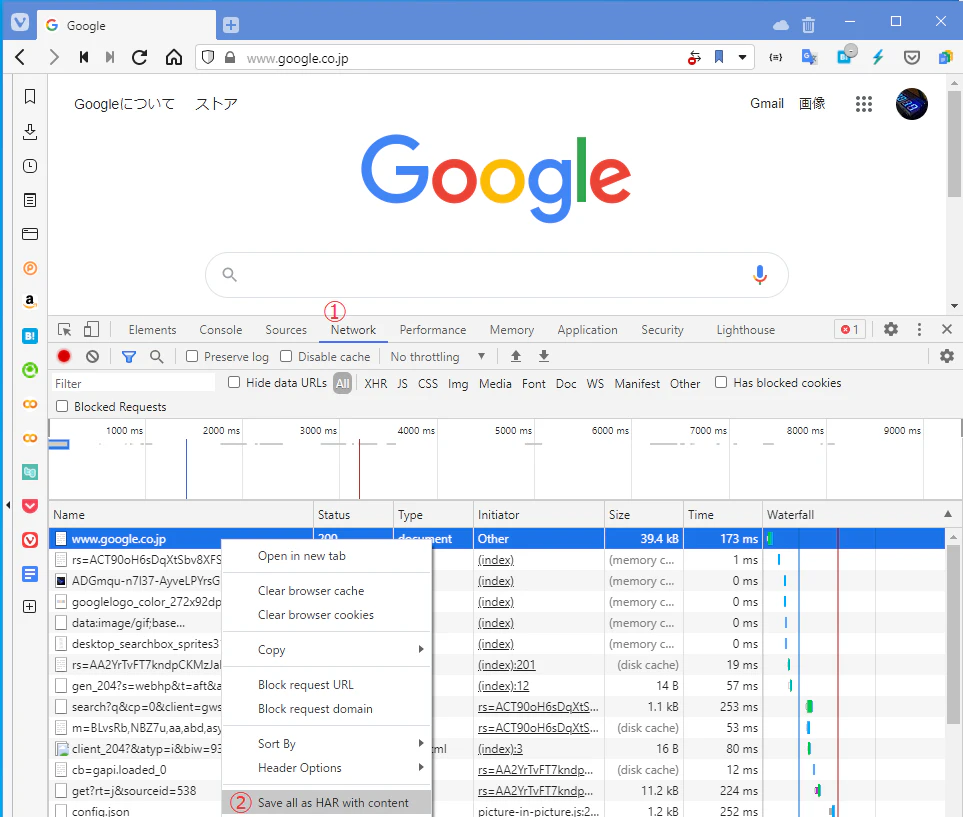Import HAR file with upload arrow
963x817 pixels.
pos(516,356)
